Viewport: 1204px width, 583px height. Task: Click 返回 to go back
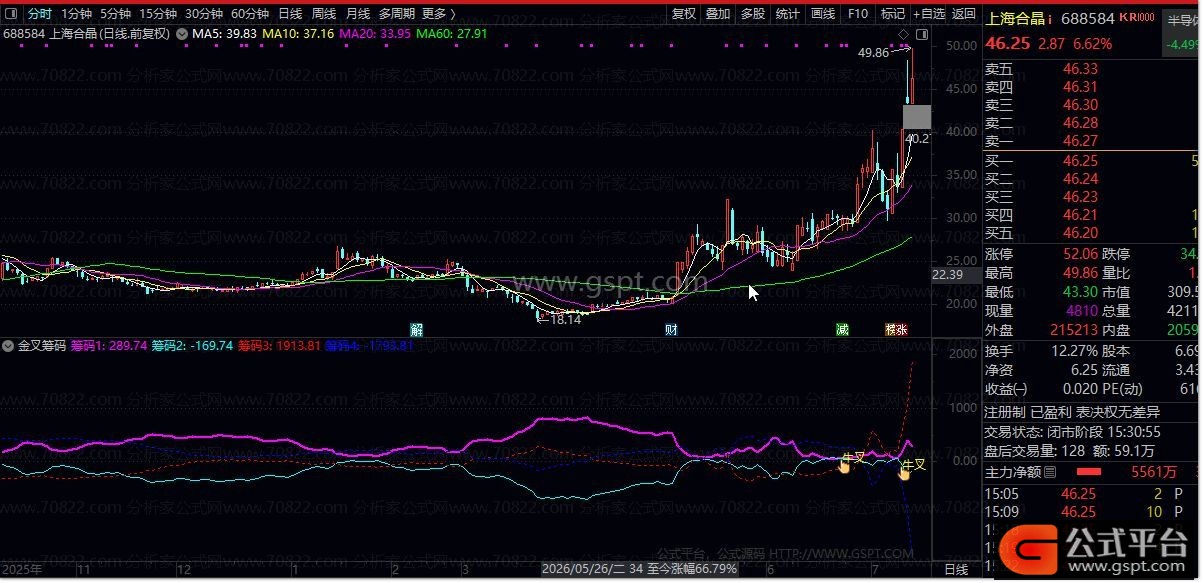963,14
